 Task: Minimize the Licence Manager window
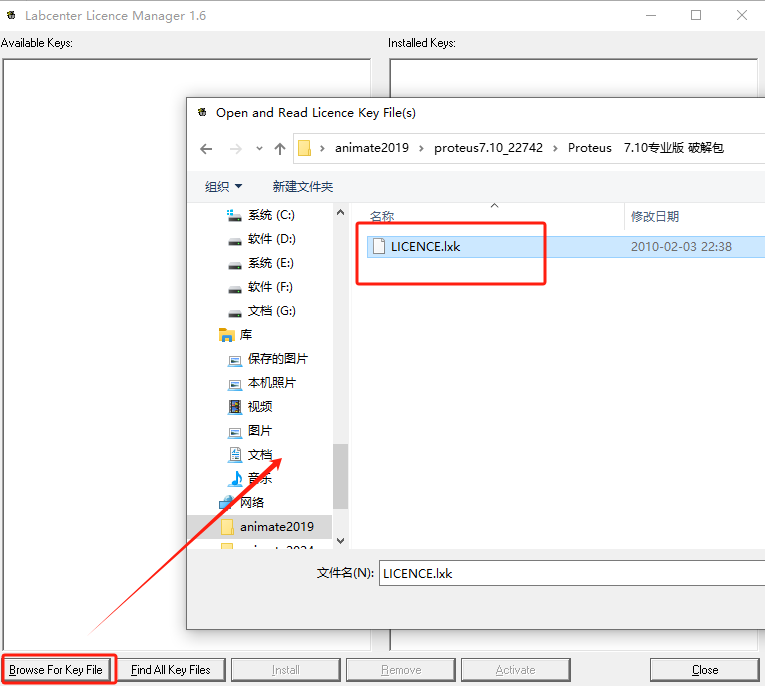[x=651, y=15]
